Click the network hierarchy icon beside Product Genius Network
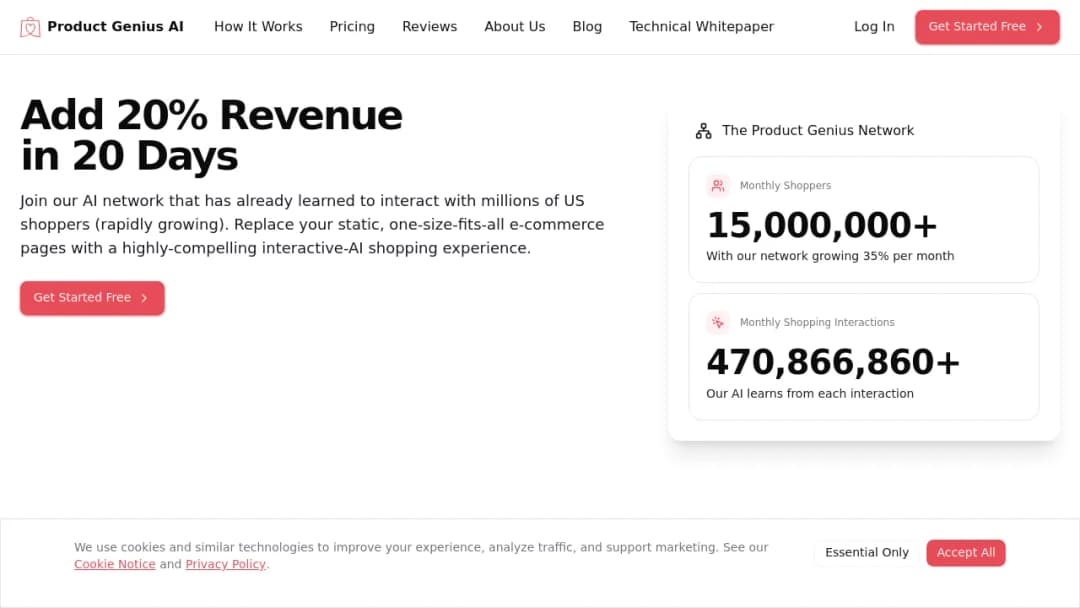Viewport: 1080px width, 608px height. [703, 131]
